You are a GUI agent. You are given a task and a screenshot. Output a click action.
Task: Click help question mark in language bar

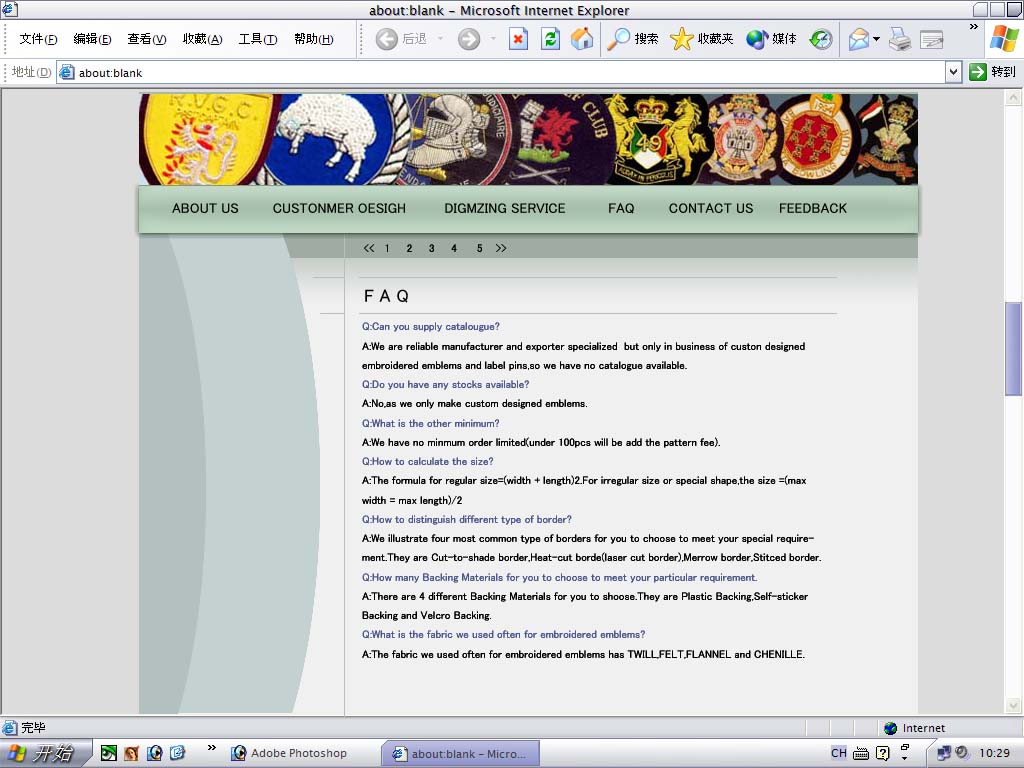882,753
